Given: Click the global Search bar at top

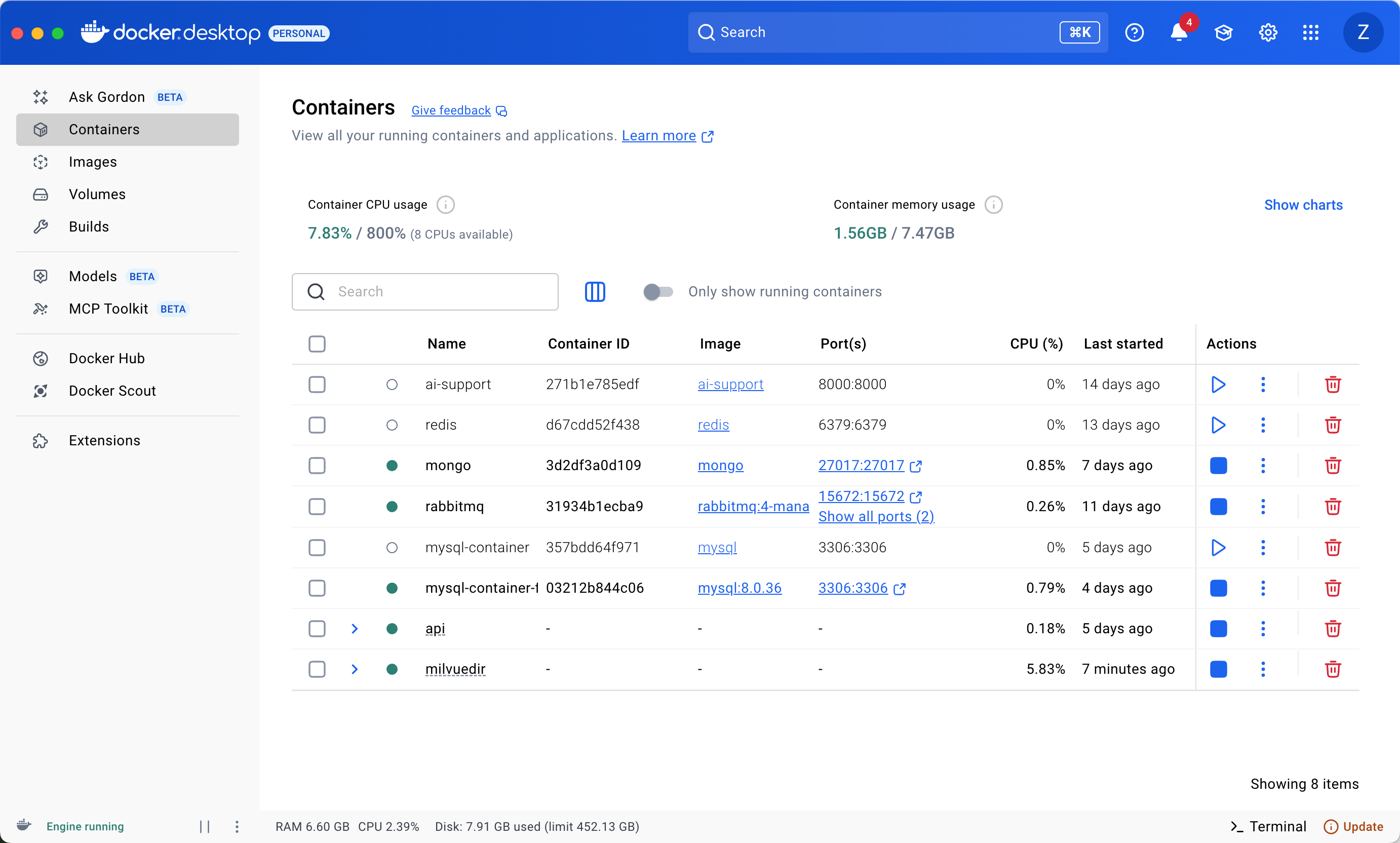Looking at the screenshot, I should click(x=898, y=32).
